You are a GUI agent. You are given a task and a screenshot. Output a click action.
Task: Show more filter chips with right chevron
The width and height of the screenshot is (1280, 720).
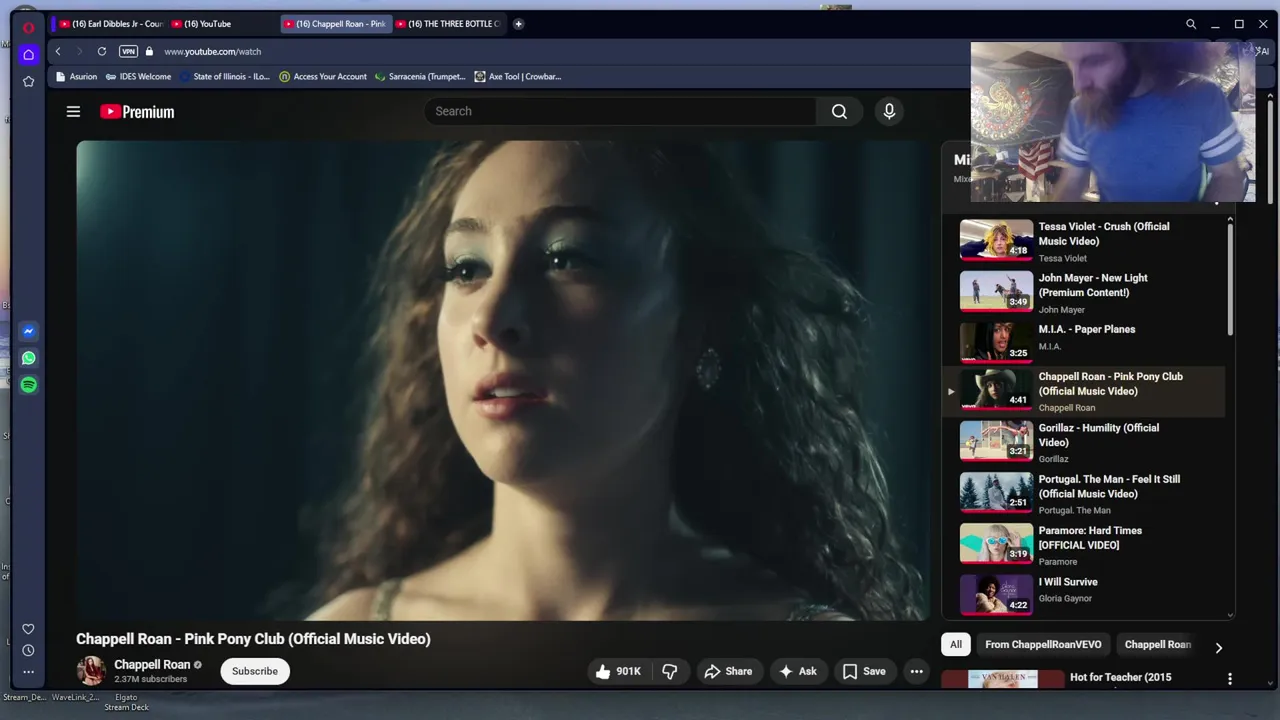pyautogui.click(x=1218, y=647)
